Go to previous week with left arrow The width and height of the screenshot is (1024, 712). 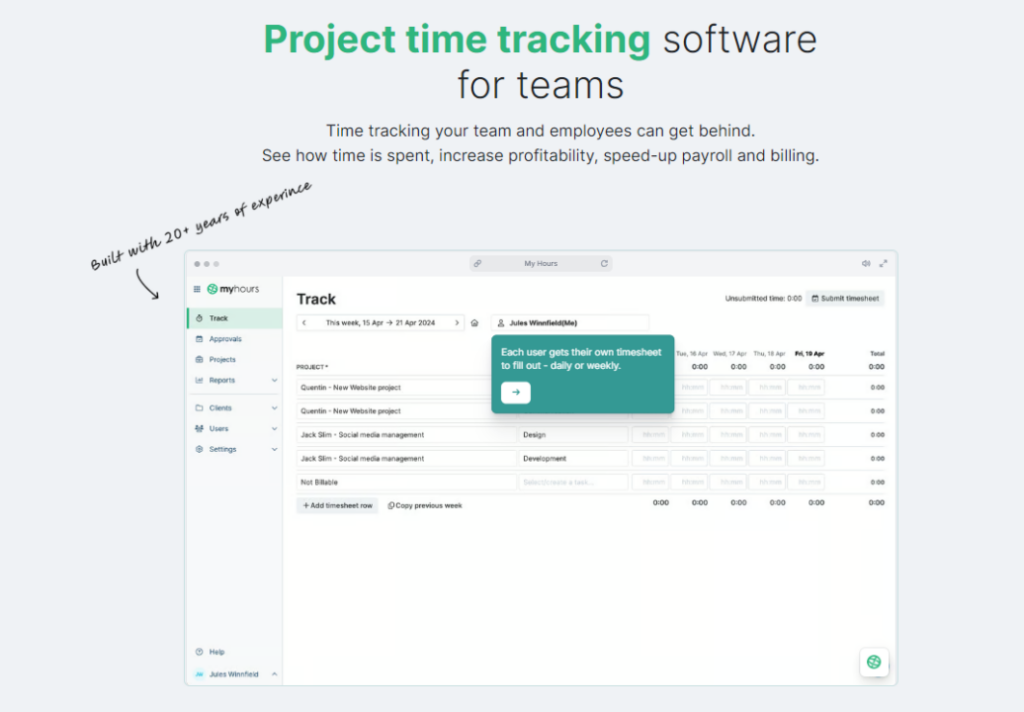coord(304,323)
